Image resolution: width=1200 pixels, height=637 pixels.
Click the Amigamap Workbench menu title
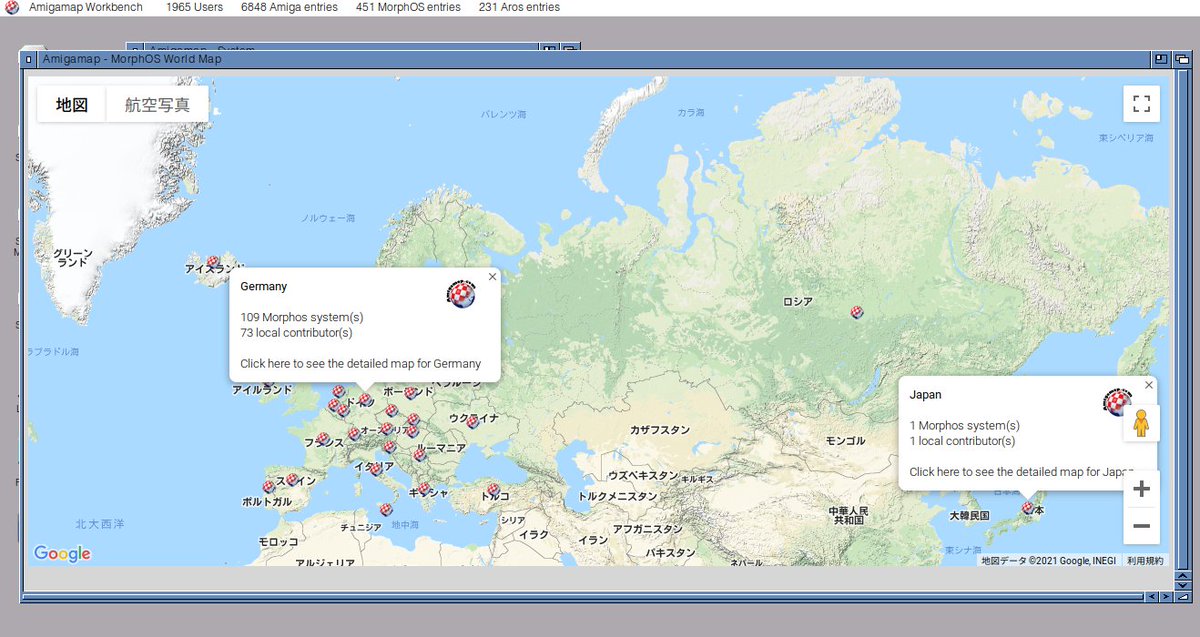pyautogui.click(x=86, y=7)
